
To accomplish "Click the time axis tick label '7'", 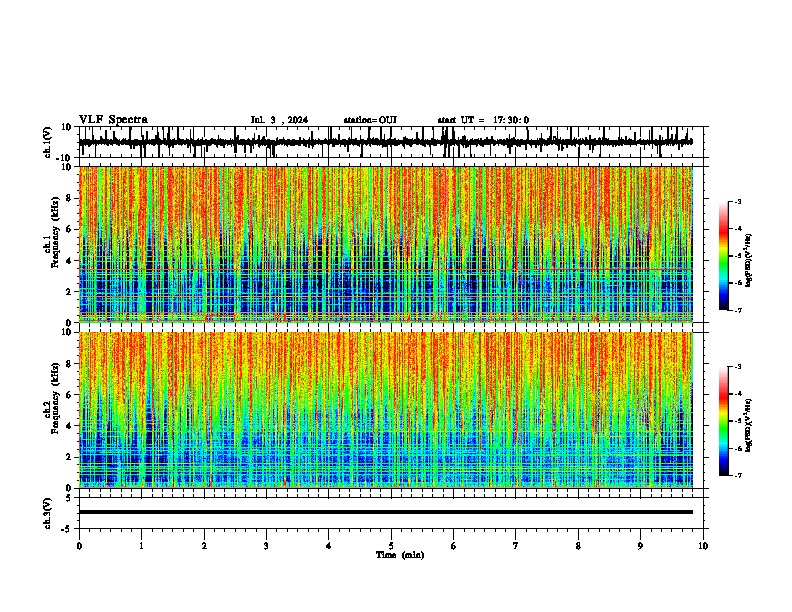I will point(516,546).
